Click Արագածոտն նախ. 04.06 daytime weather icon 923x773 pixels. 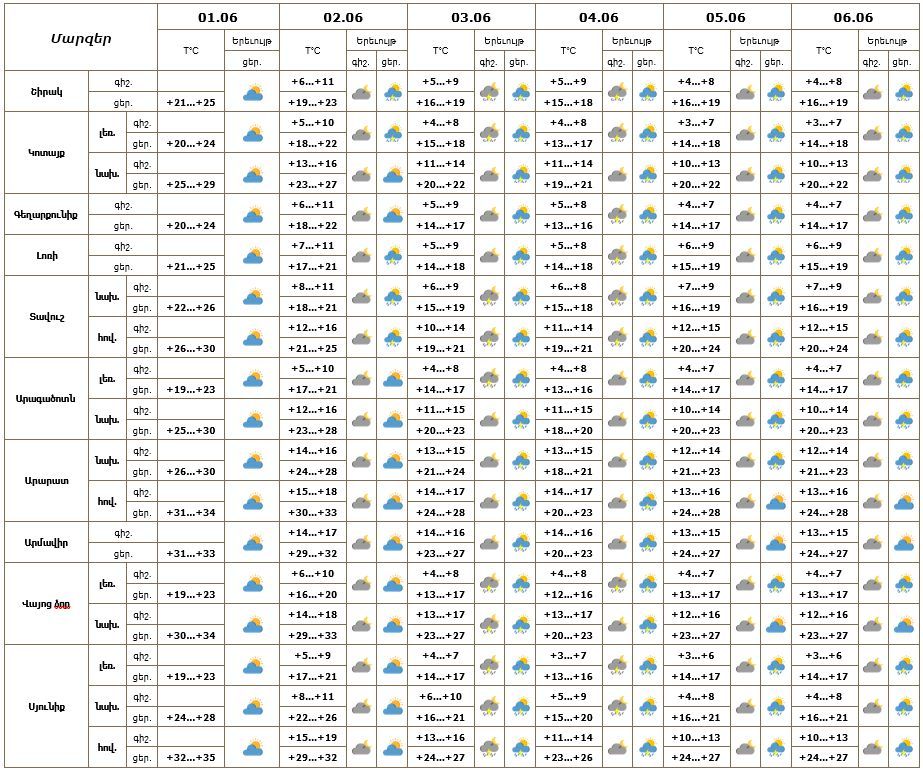pos(648,420)
